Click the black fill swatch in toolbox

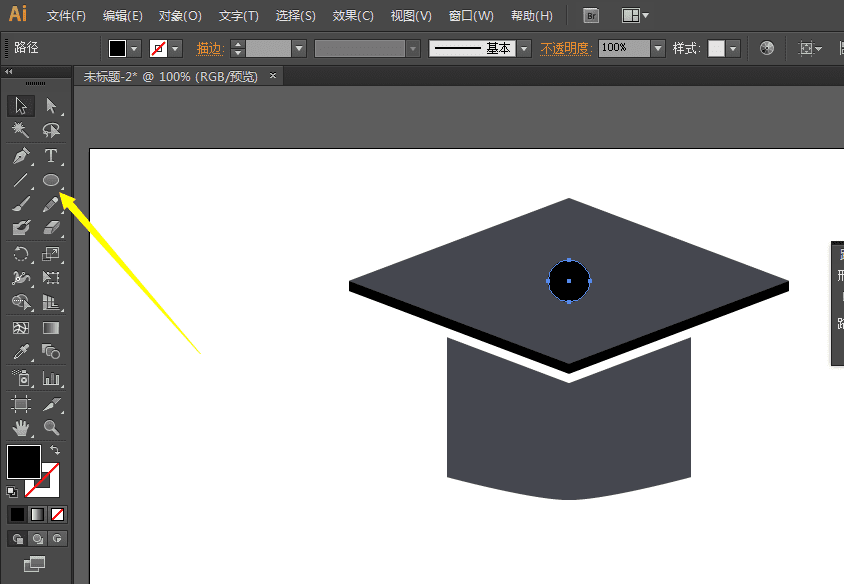(23, 462)
